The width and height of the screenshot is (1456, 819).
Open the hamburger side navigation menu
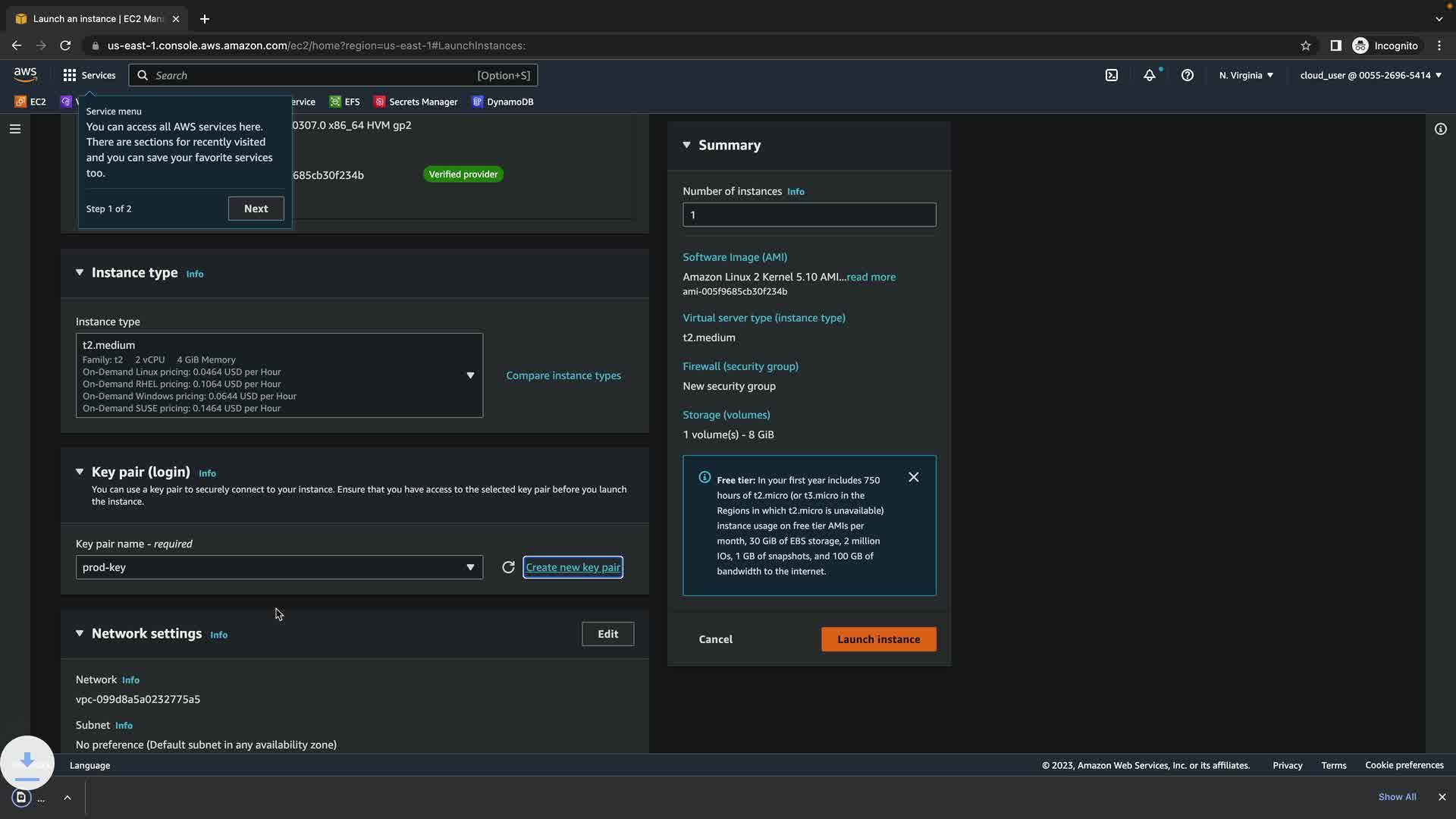(14, 129)
